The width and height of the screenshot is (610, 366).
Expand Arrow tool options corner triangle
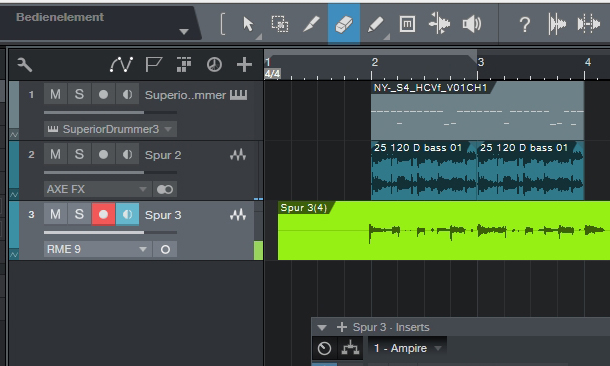click(x=258, y=37)
